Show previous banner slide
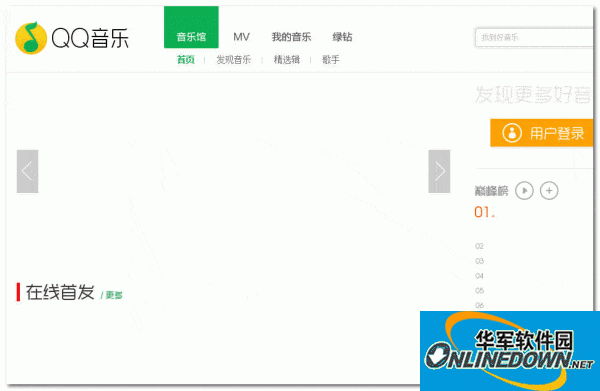This screenshot has width=600, height=391. (28, 171)
